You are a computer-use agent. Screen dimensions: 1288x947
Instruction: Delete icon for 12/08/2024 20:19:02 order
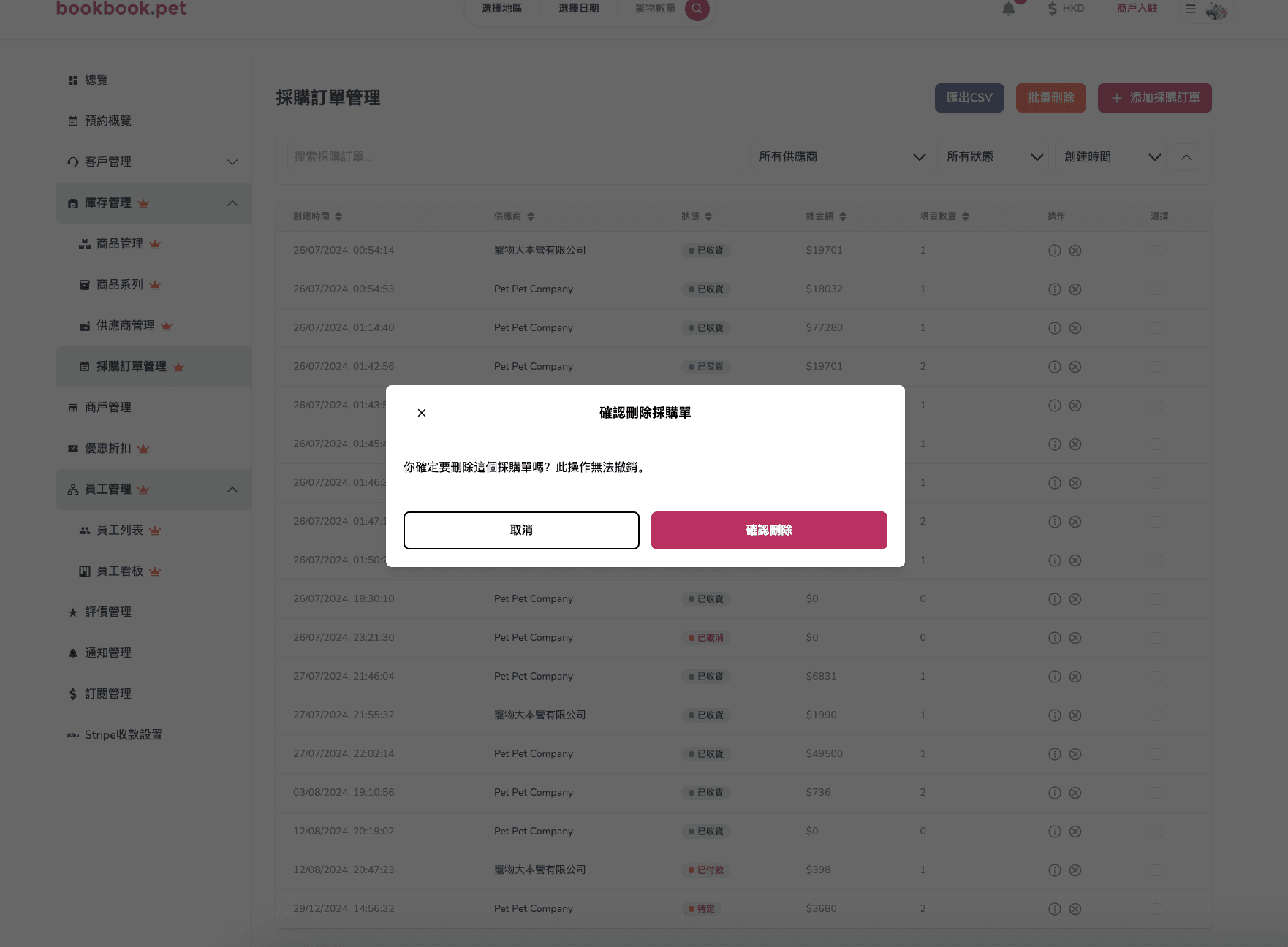click(1075, 832)
